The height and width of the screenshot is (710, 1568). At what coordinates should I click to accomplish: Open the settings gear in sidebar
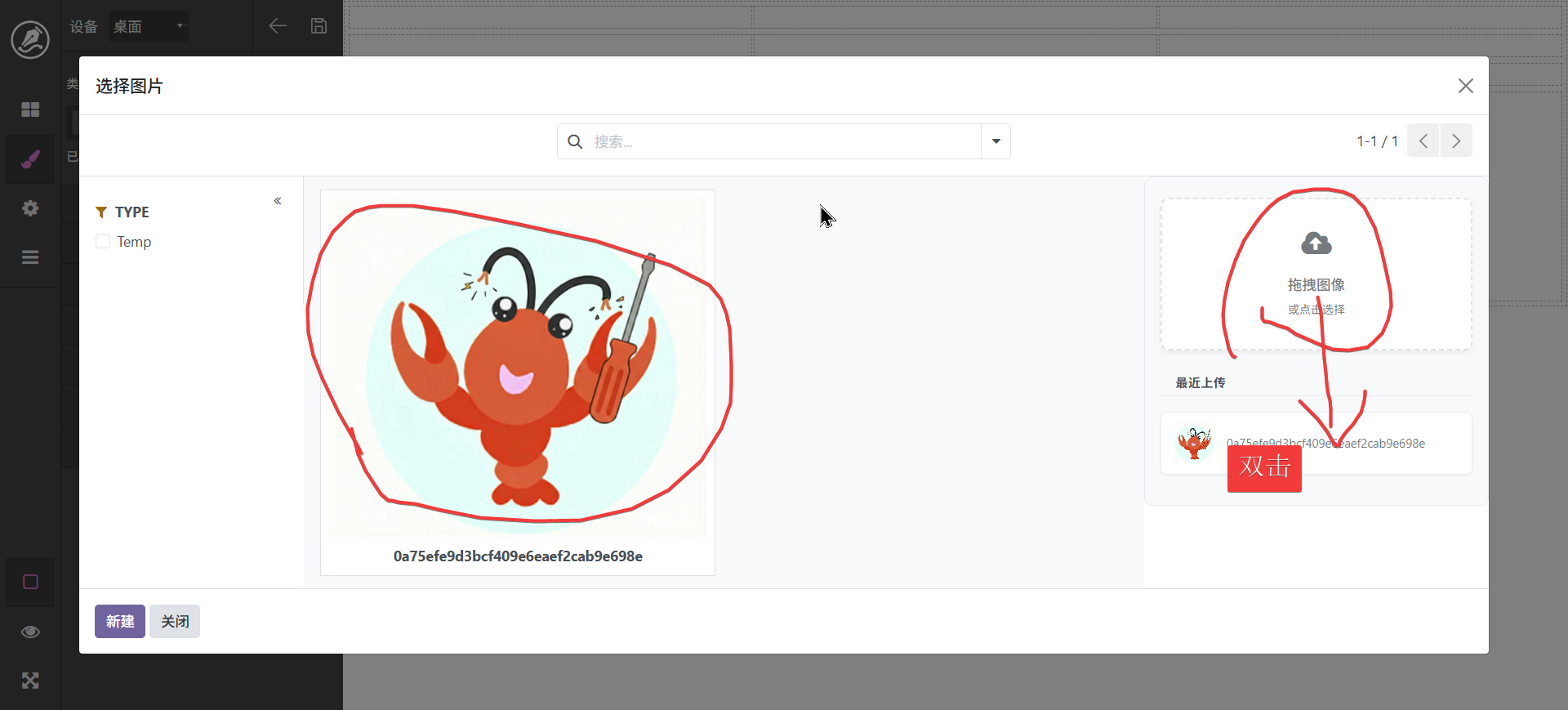pyautogui.click(x=30, y=208)
